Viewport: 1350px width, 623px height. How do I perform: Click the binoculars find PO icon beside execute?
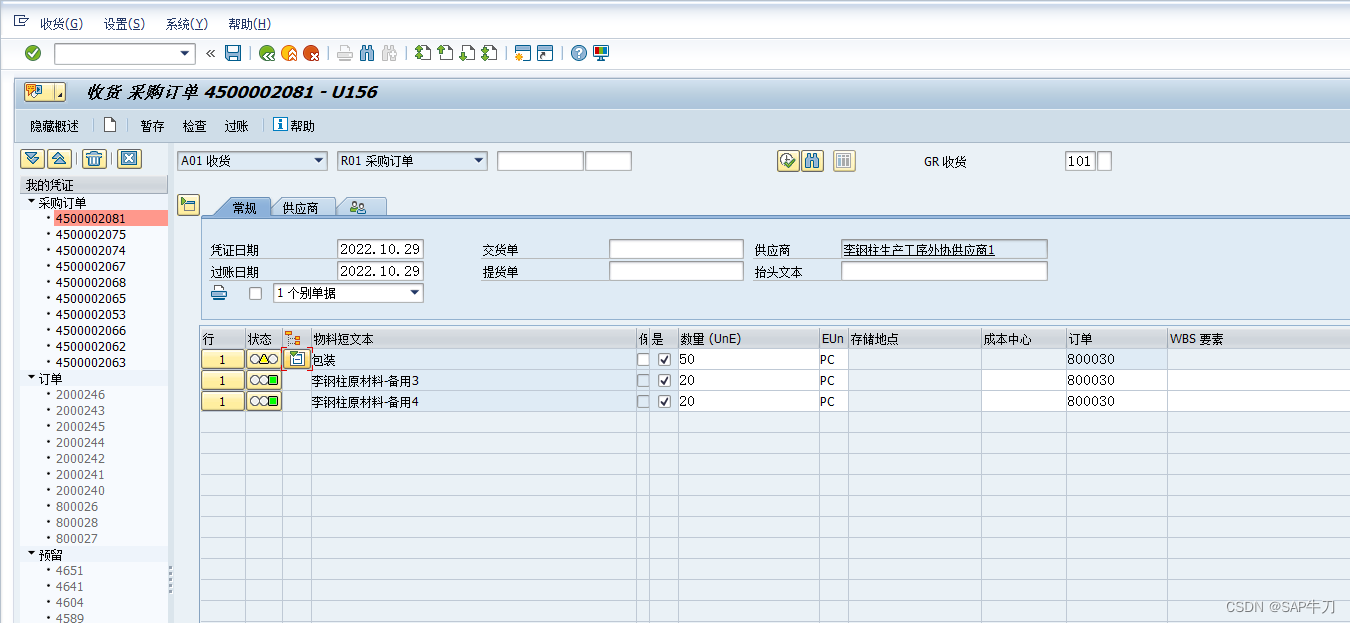click(812, 161)
